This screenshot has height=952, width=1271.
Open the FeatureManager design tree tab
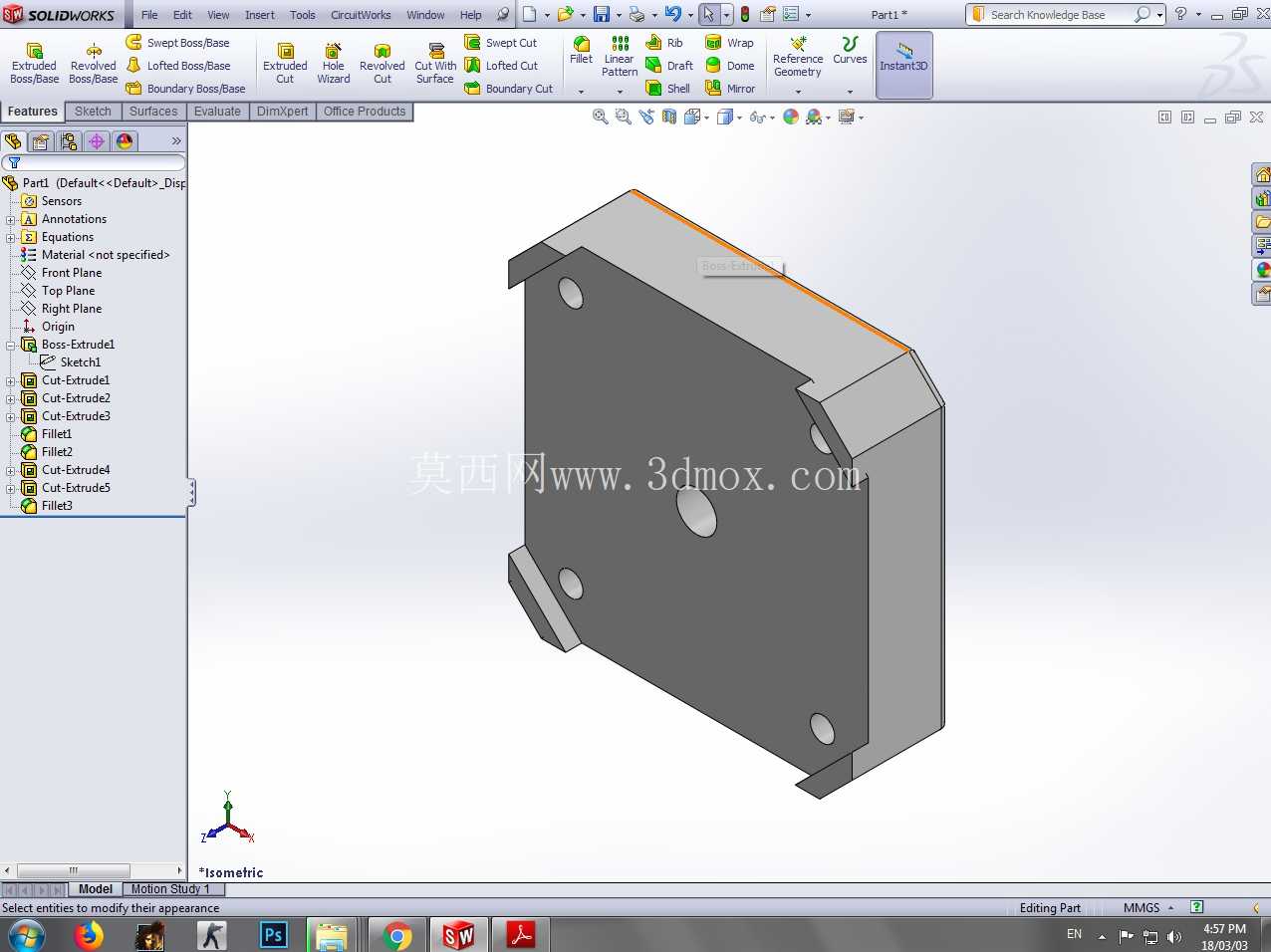coord(13,141)
